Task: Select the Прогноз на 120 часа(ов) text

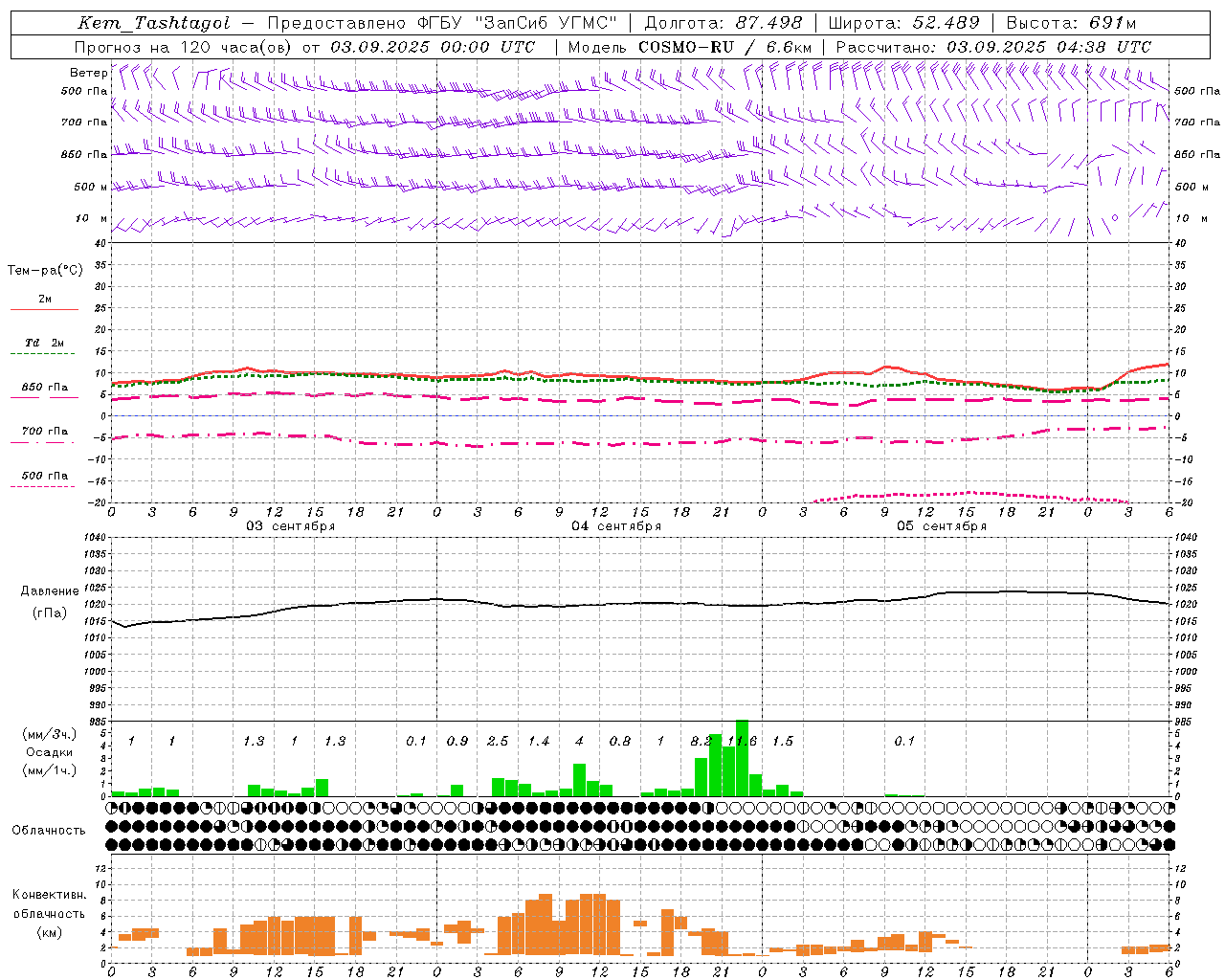Action: click(x=185, y=47)
